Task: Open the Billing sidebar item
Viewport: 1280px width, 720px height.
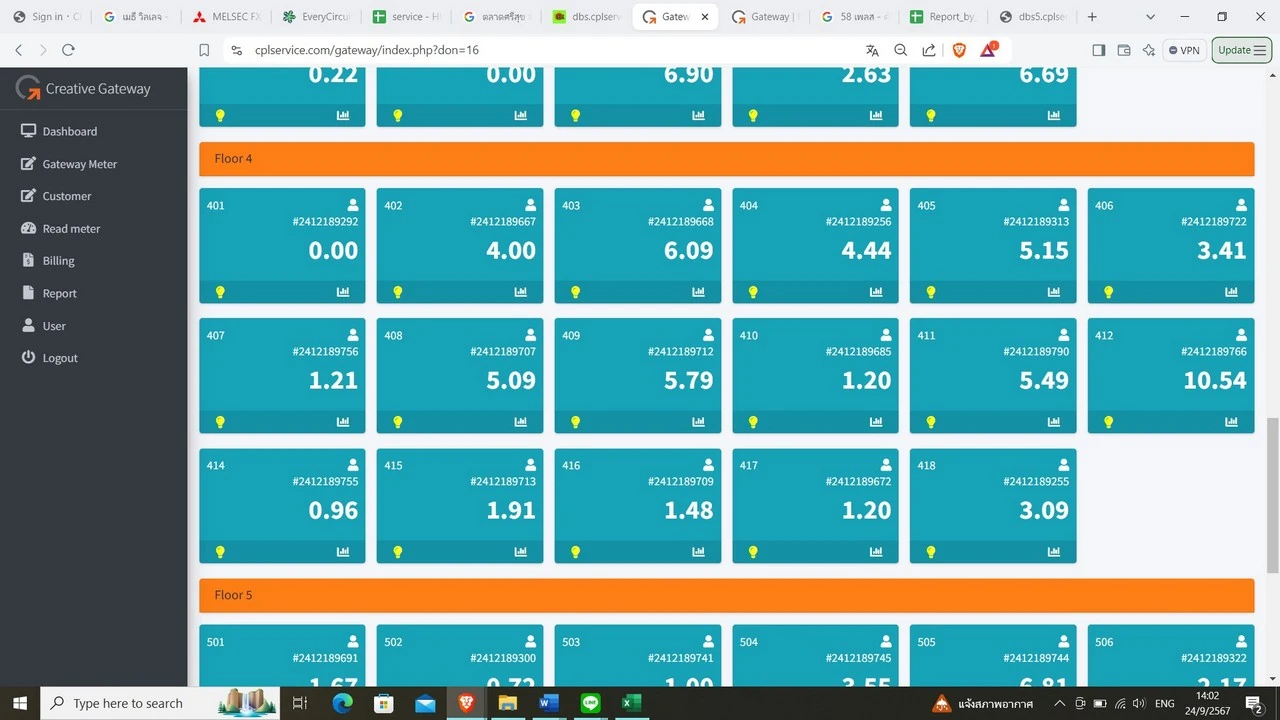Action: tap(58, 261)
